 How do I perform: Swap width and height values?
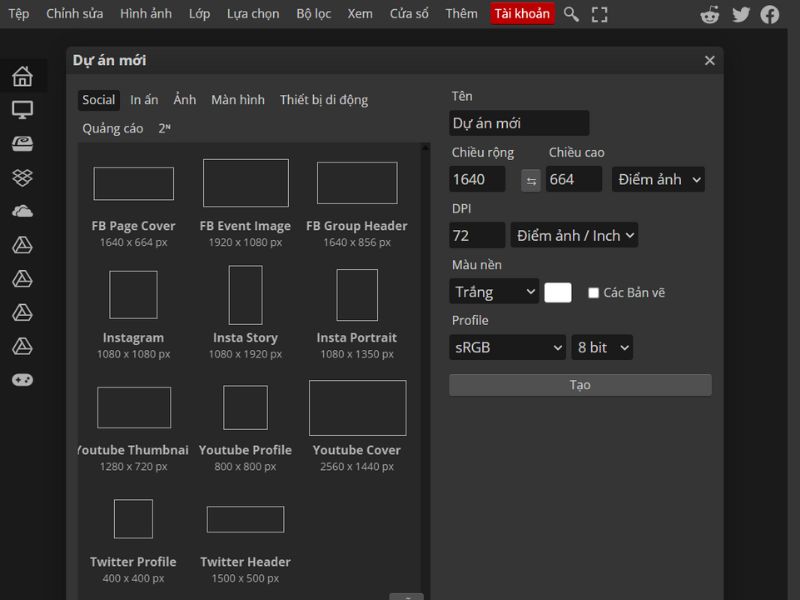[x=531, y=181]
